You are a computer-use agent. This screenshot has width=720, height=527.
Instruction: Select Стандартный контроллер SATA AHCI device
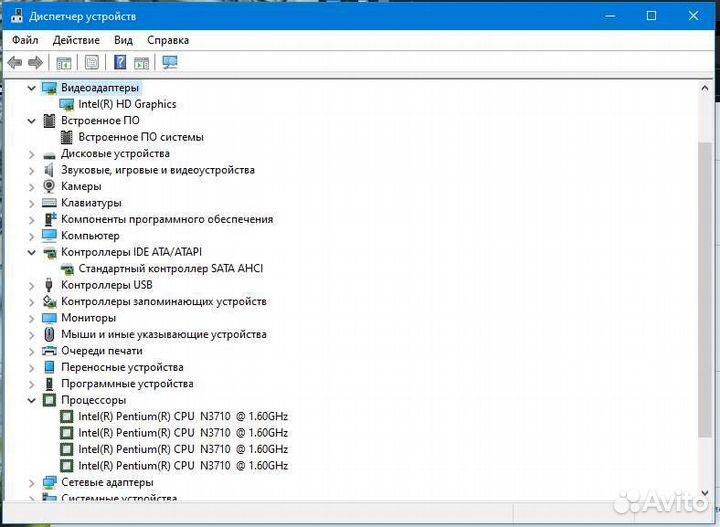point(170,269)
